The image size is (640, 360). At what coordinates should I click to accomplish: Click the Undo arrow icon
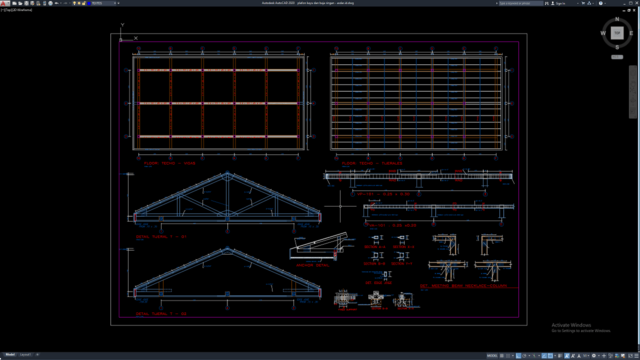[56, 3]
